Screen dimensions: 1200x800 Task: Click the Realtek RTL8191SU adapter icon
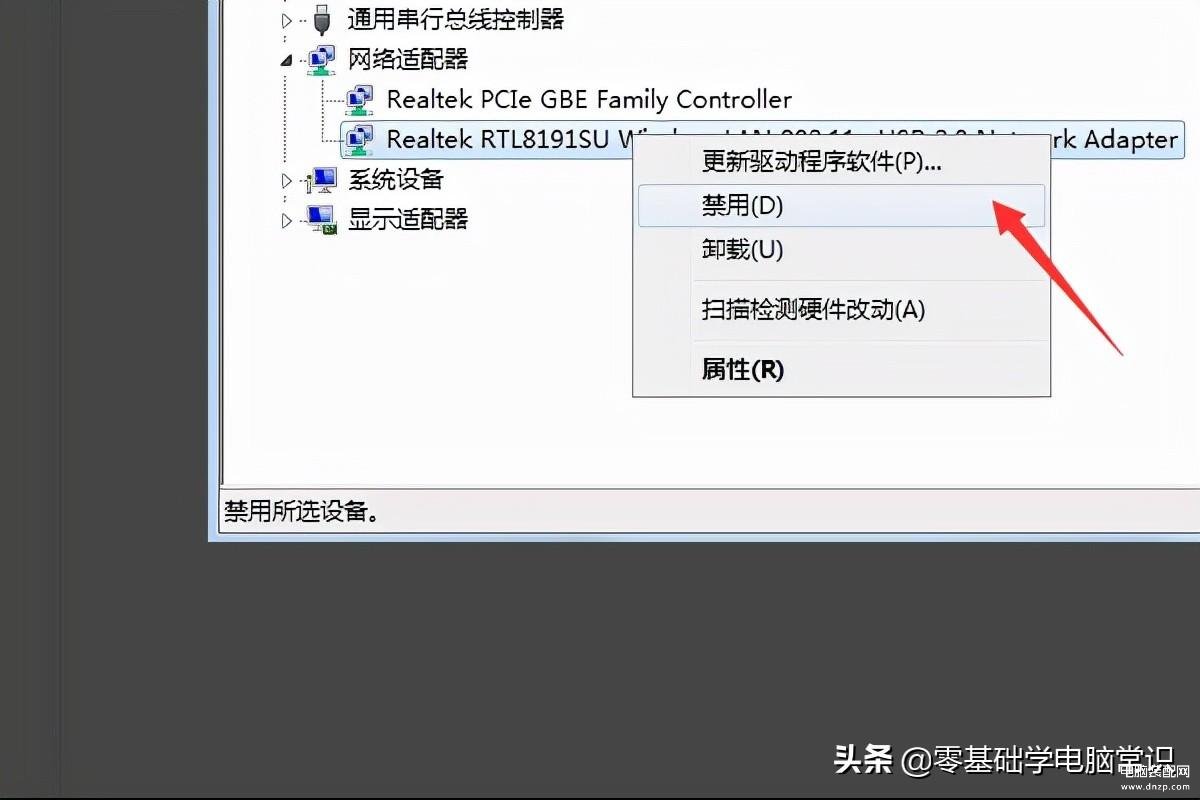coord(359,140)
